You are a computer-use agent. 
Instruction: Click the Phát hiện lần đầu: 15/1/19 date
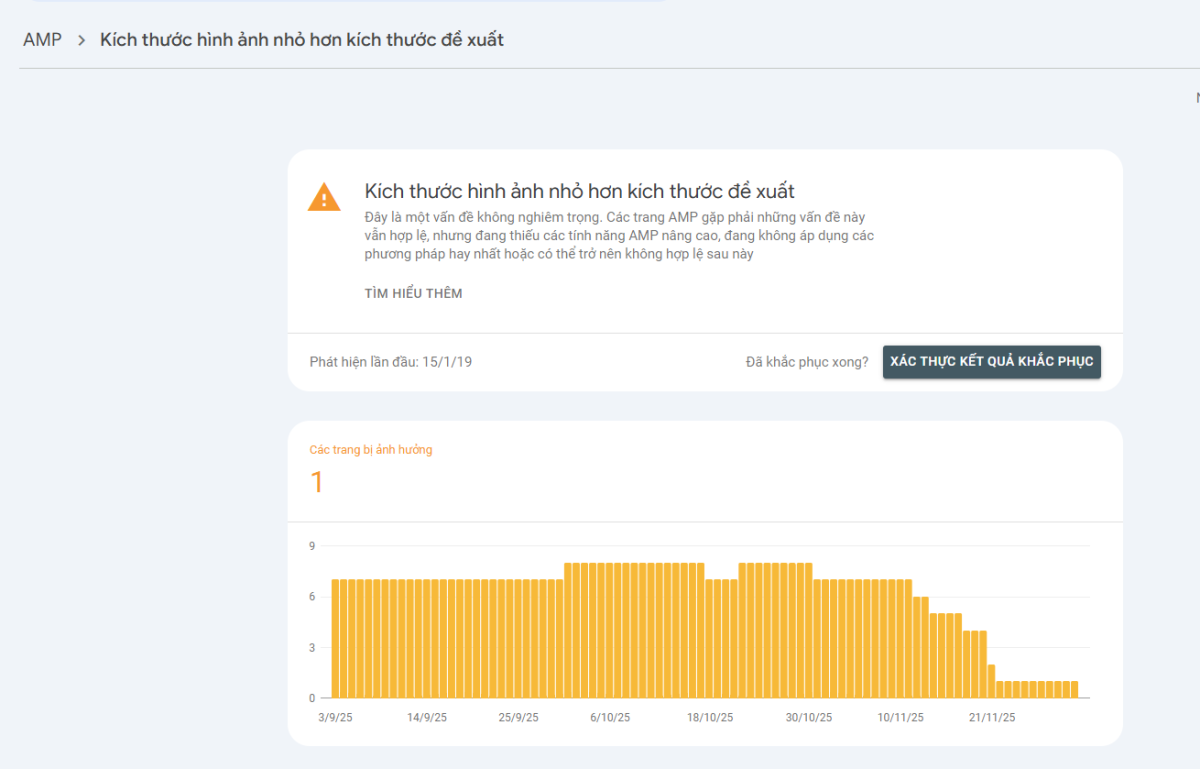390,361
